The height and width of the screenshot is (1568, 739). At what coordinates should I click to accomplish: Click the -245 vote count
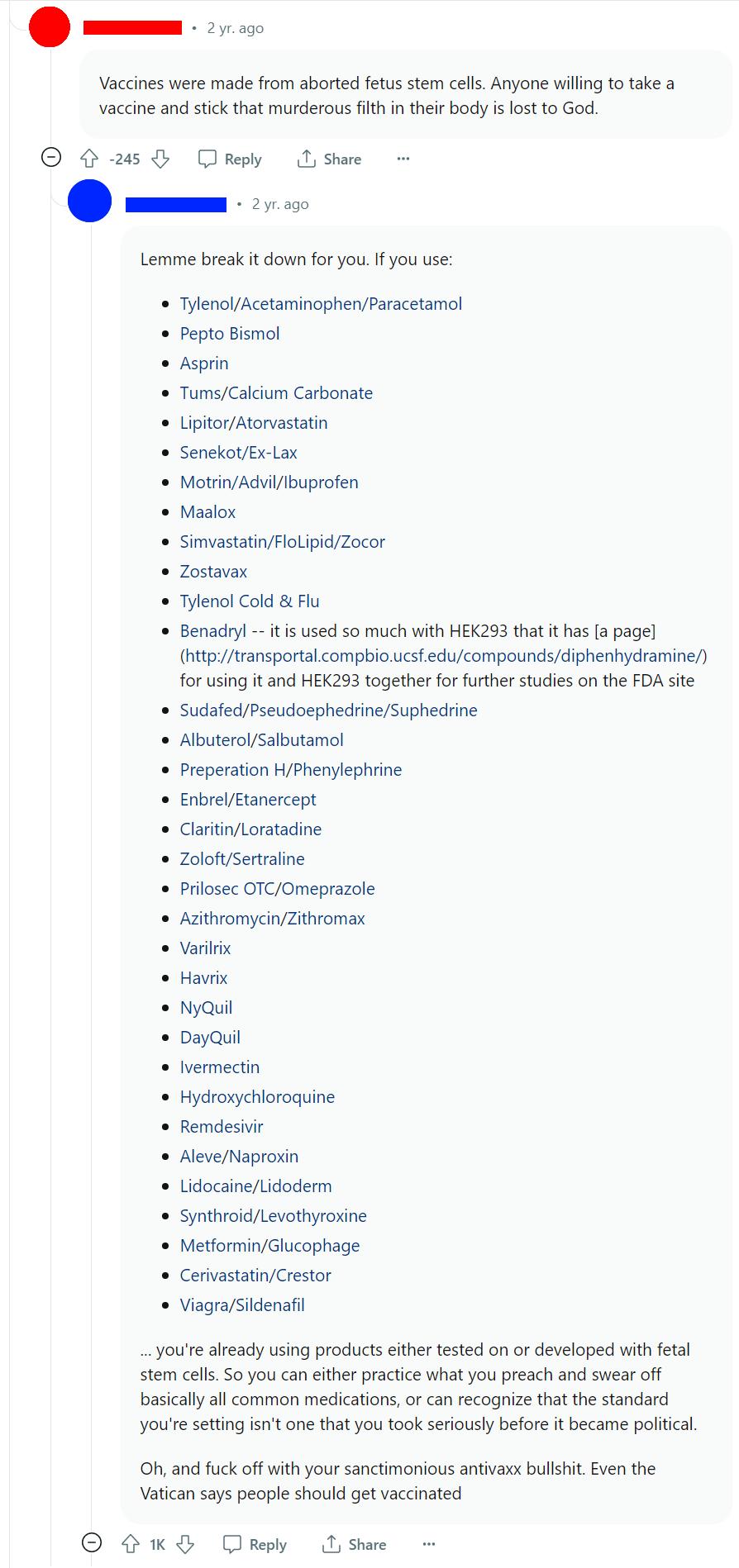[x=125, y=159]
